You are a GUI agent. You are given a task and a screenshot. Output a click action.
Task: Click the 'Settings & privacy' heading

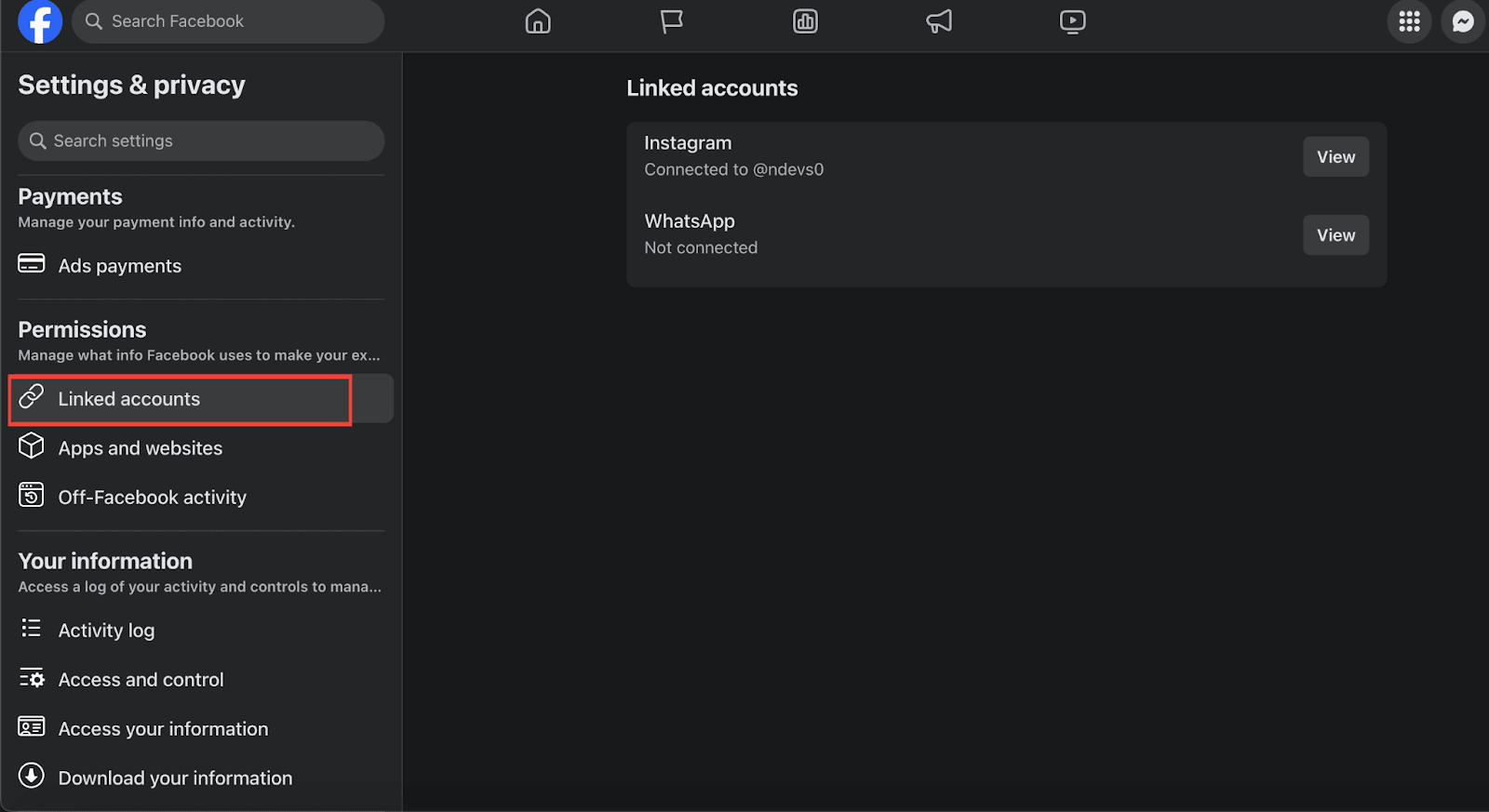tap(131, 86)
